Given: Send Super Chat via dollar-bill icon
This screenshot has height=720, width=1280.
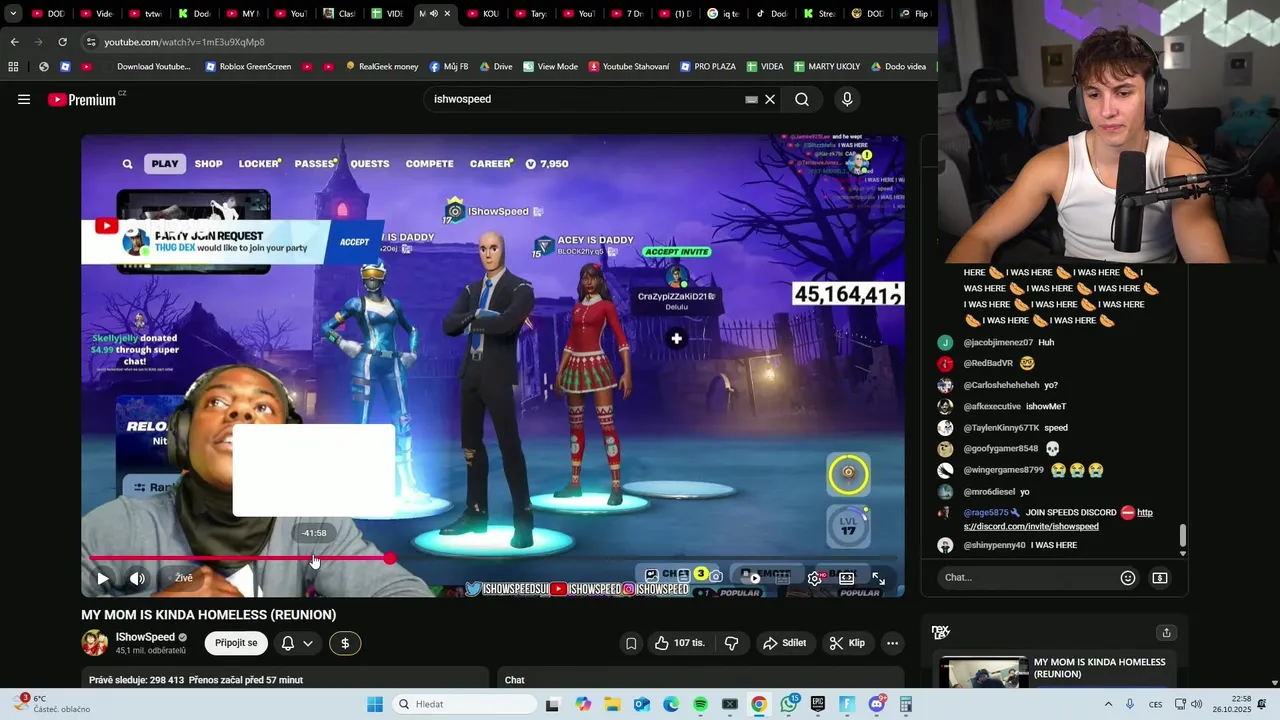Looking at the screenshot, I should pos(1160,577).
